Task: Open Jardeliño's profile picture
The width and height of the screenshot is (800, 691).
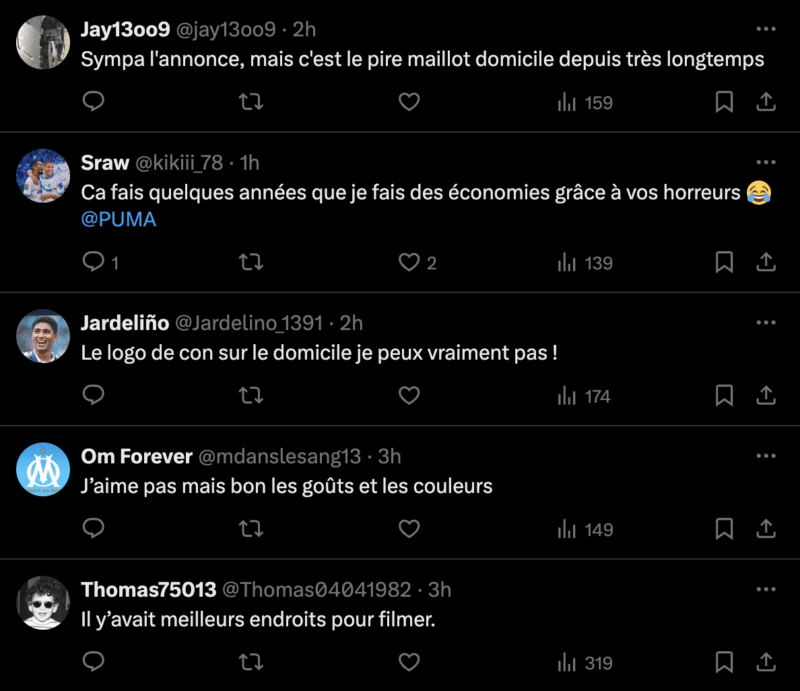Action: click(x=43, y=336)
